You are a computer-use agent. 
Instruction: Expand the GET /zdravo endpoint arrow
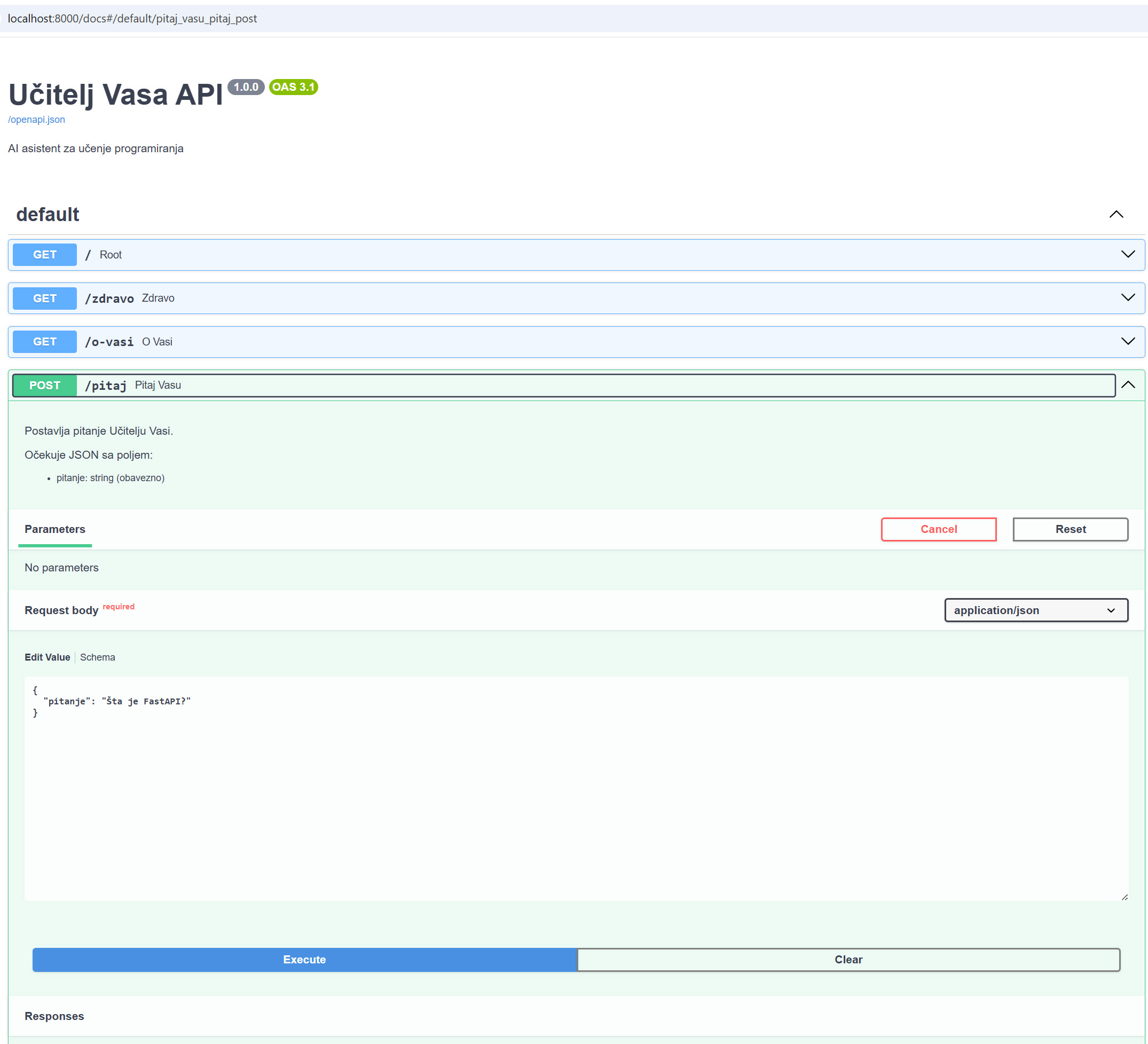click(x=1128, y=298)
